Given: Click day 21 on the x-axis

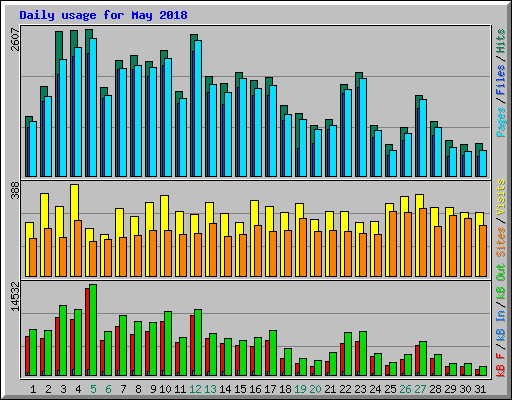Looking at the screenshot, I should [x=330, y=389].
